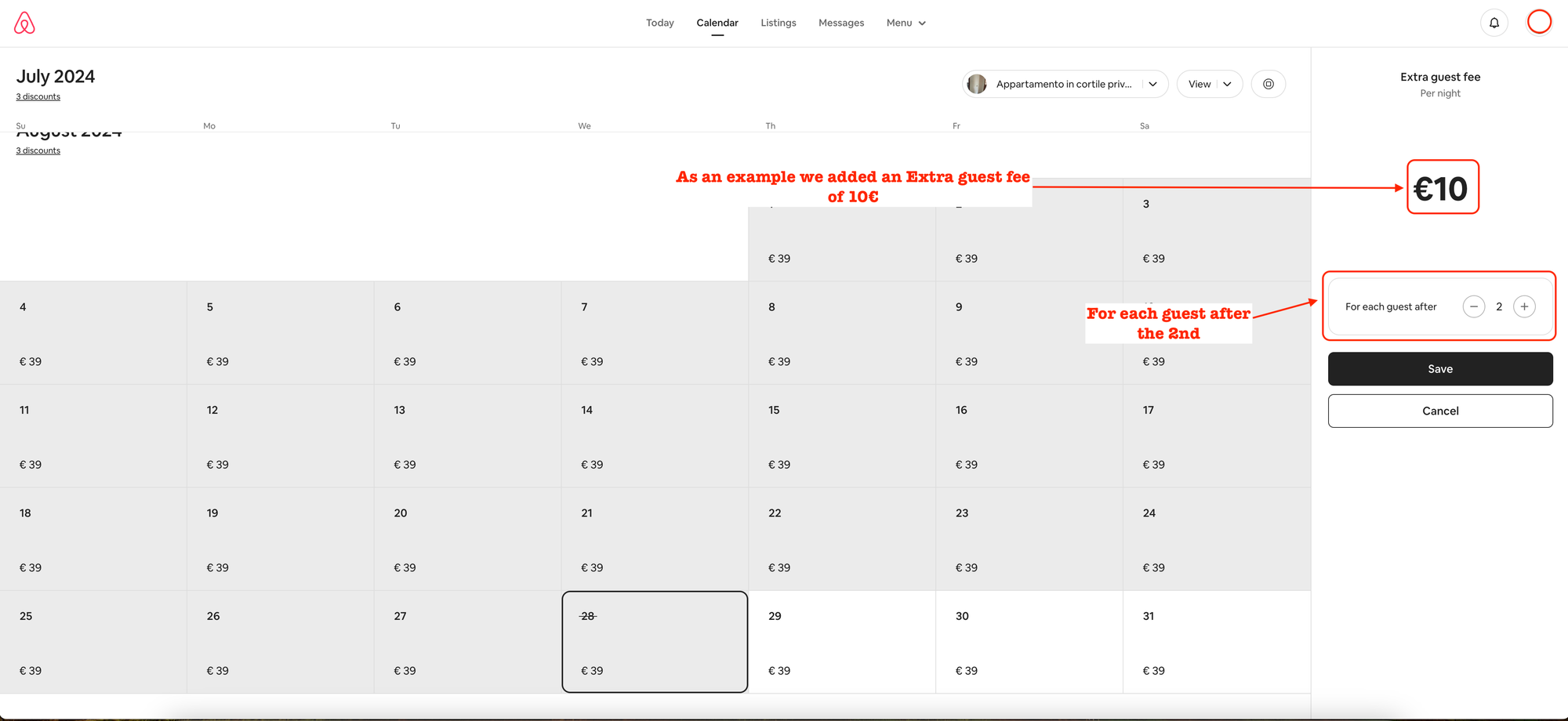Switch to the Today tab
This screenshot has height=721, width=1568.
pyautogui.click(x=659, y=23)
